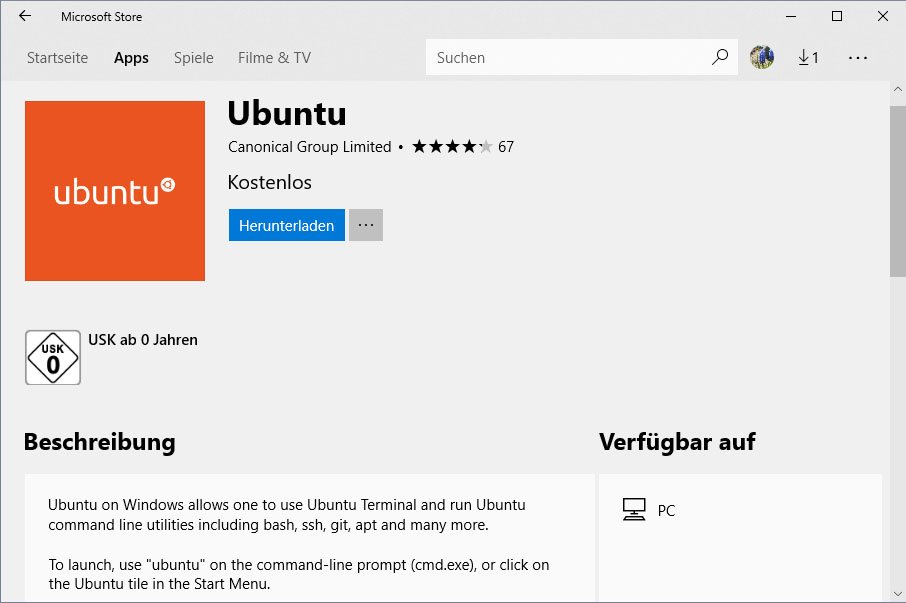Open the Canonical Group Limited publisher link
Viewport: 906px width, 603px height.
click(308, 146)
